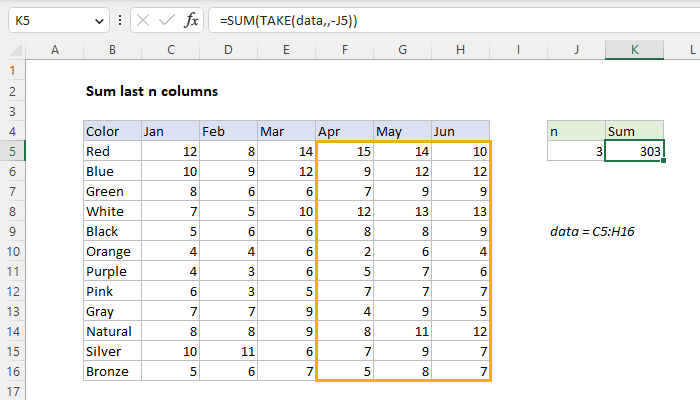
Task: Open the formula bar options dots
Action: click(120, 21)
